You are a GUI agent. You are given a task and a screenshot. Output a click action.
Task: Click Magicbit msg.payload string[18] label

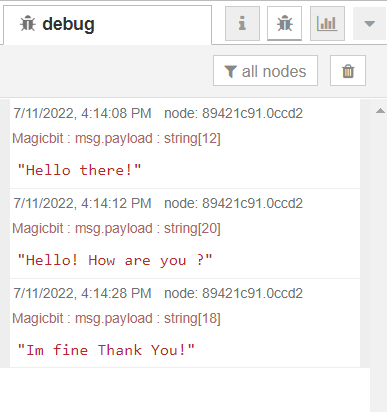click(x=116, y=318)
